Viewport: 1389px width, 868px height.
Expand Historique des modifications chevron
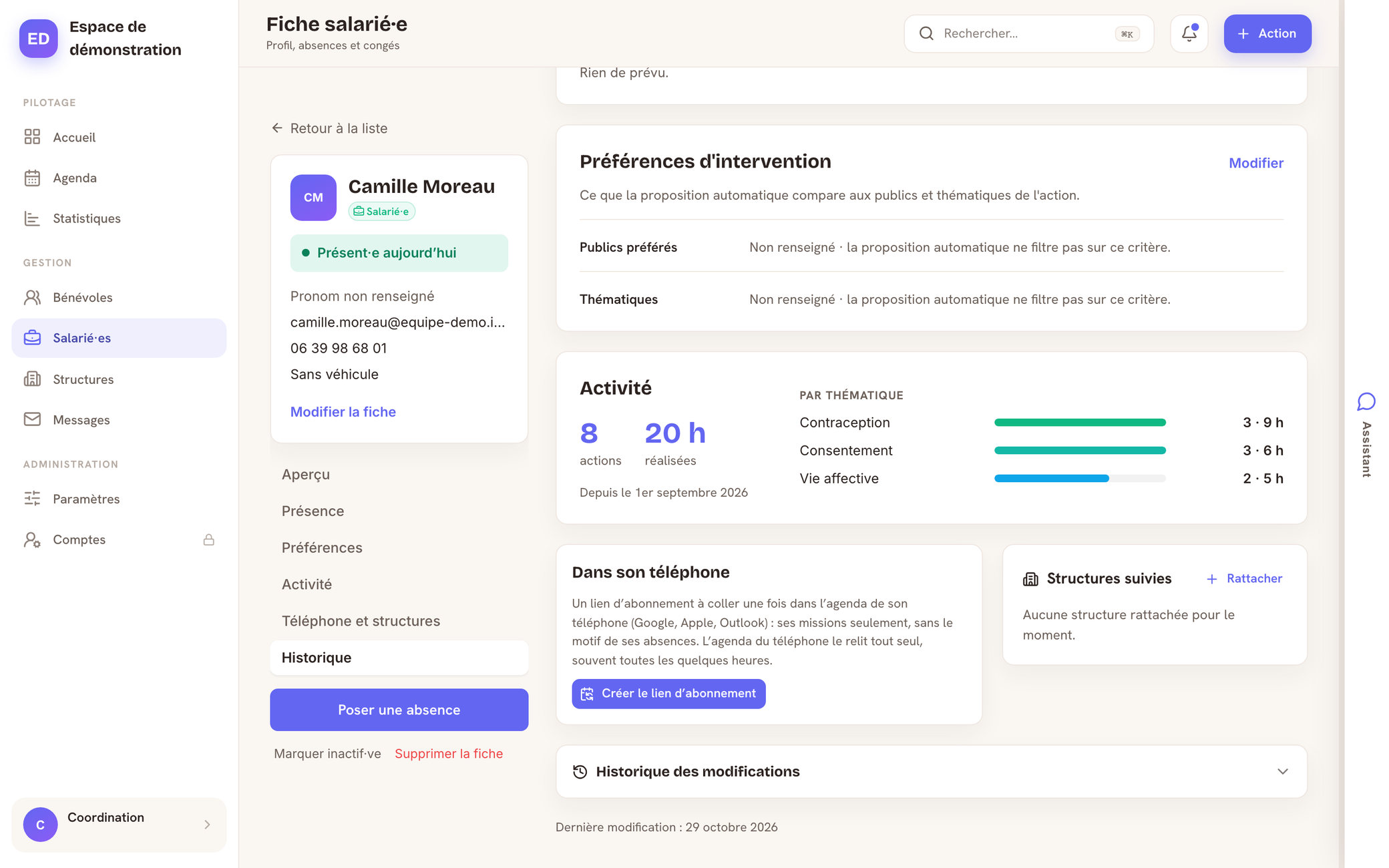pyautogui.click(x=1282, y=771)
